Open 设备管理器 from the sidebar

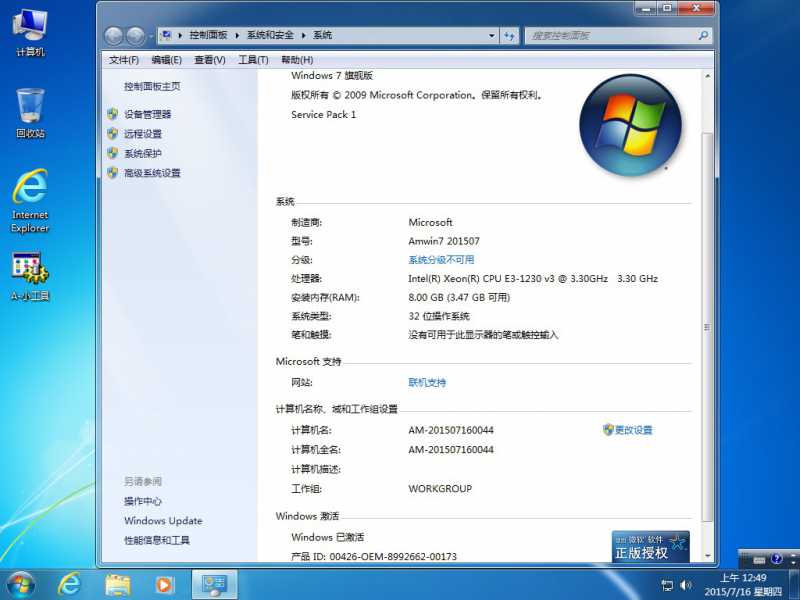[x=147, y=114]
